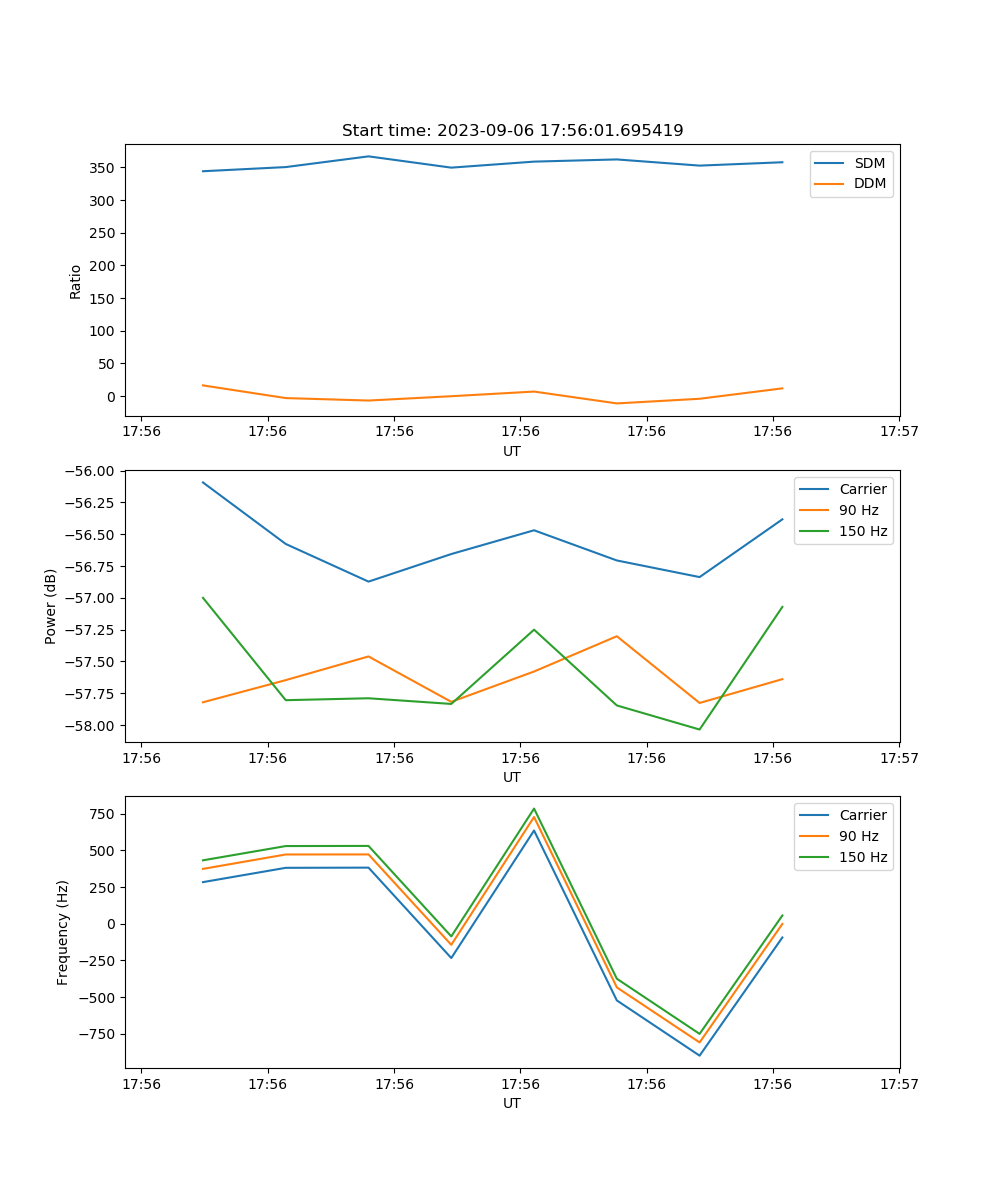Image resolution: width=1000 pixels, height=1200 pixels.
Task: Click the SDM entry in the Ratio legend
Action: point(868,163)
